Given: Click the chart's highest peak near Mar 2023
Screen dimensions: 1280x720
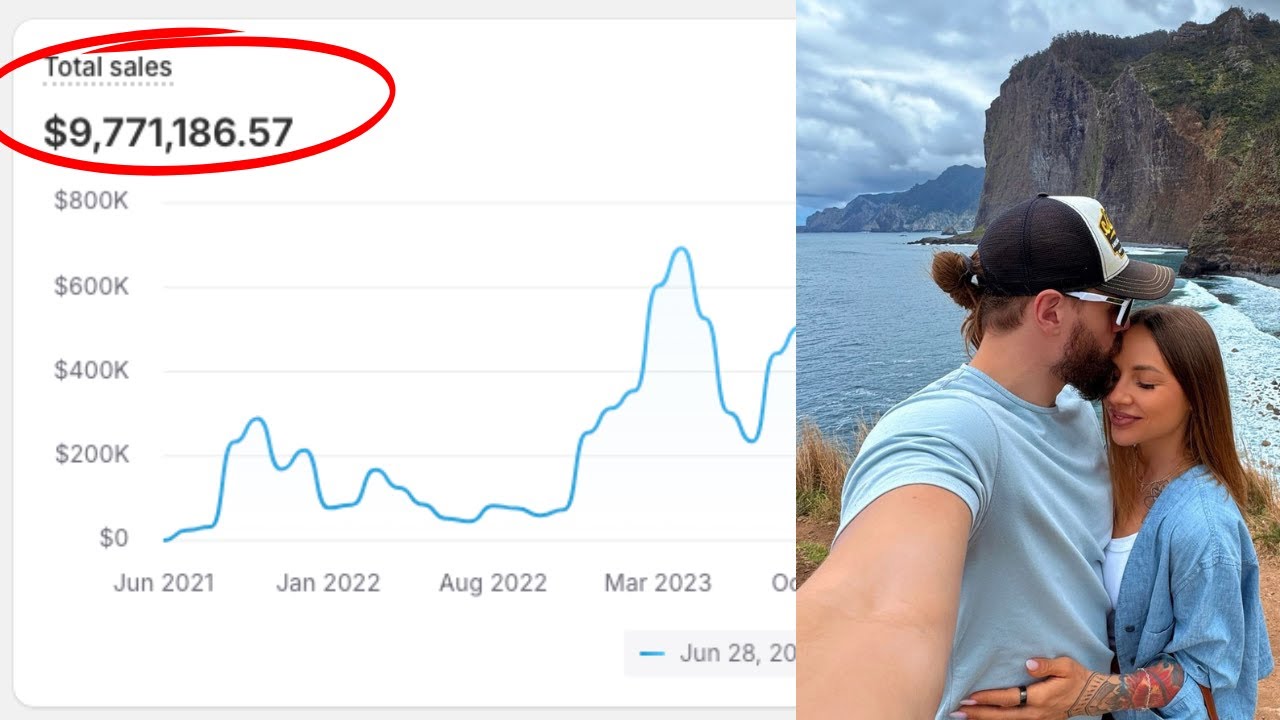Looking at the screenshot, I should tap(681, 248).
